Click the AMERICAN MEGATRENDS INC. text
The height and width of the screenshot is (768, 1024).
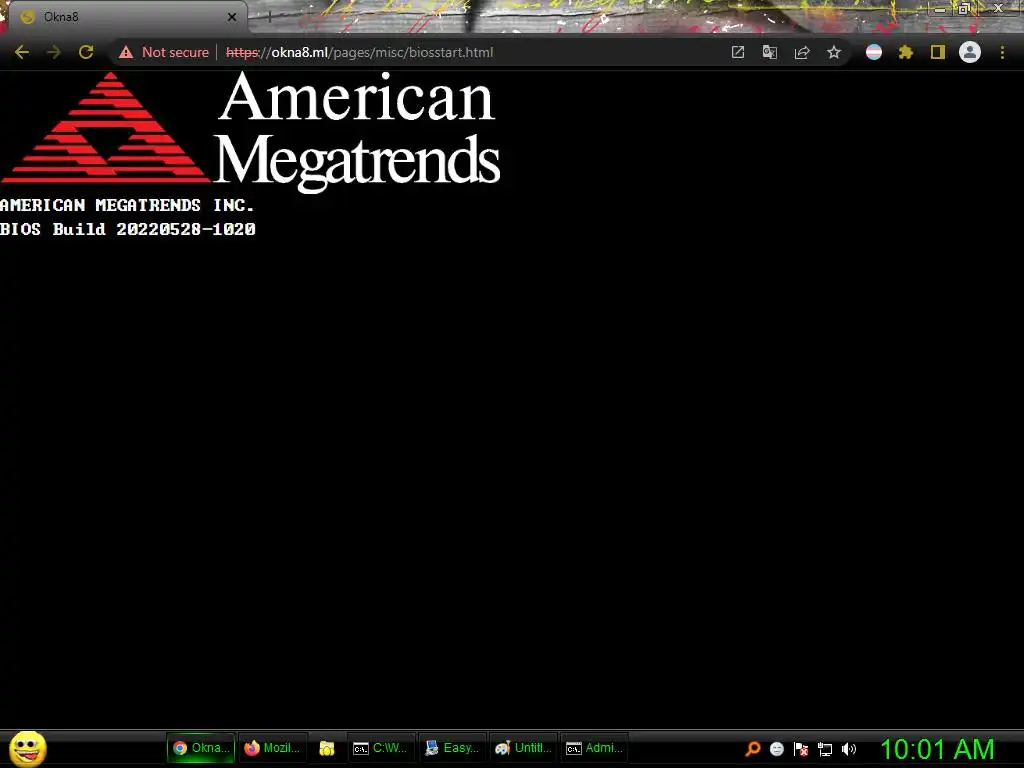(x=127, y=205)
